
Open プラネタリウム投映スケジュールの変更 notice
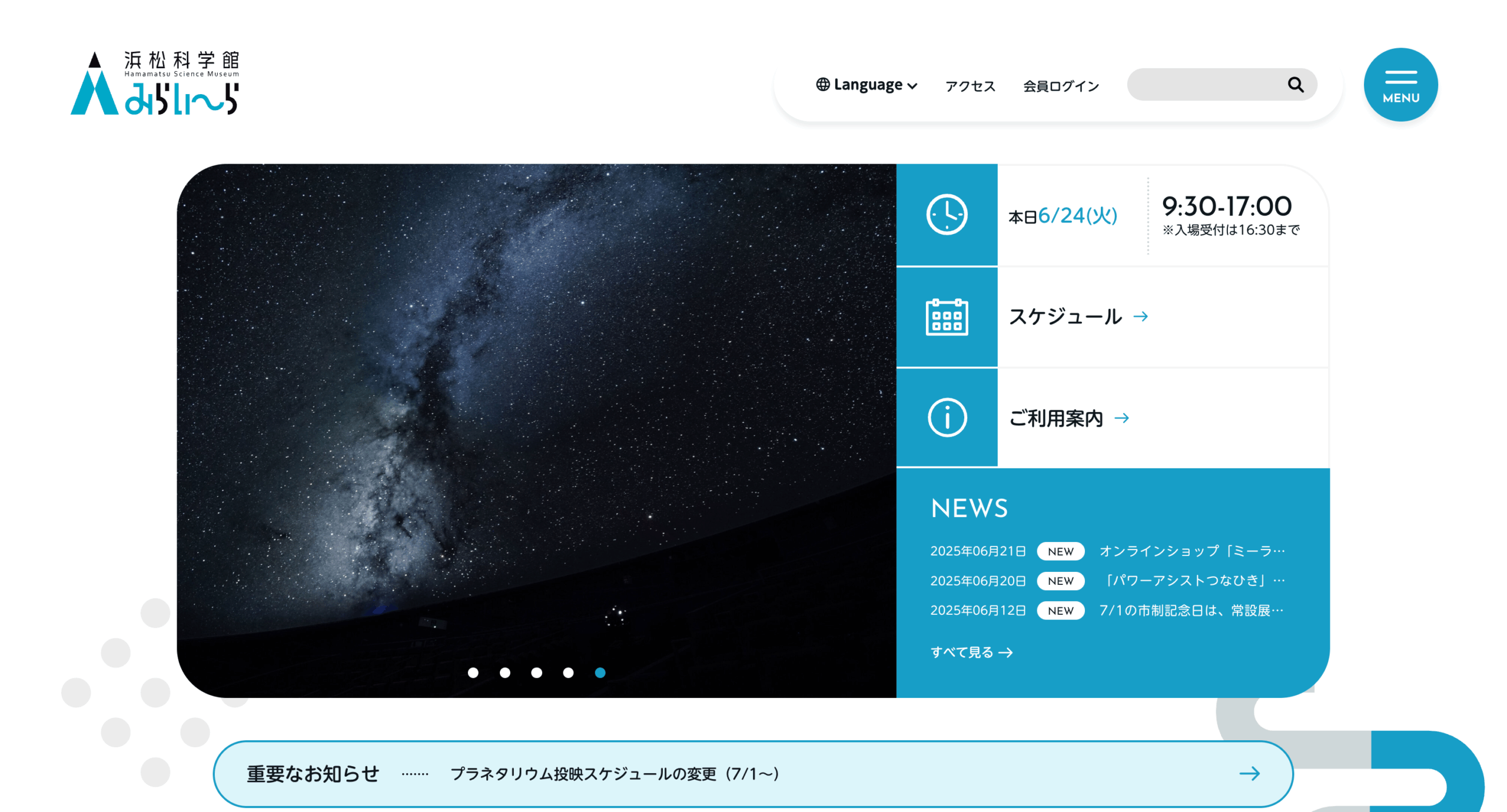pos(615,773)
